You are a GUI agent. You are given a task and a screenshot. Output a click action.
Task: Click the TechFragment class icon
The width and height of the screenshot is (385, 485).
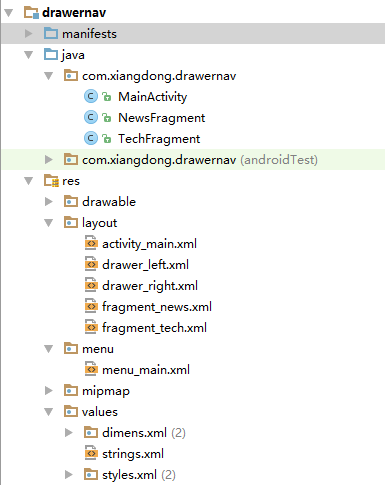(91, 138)
